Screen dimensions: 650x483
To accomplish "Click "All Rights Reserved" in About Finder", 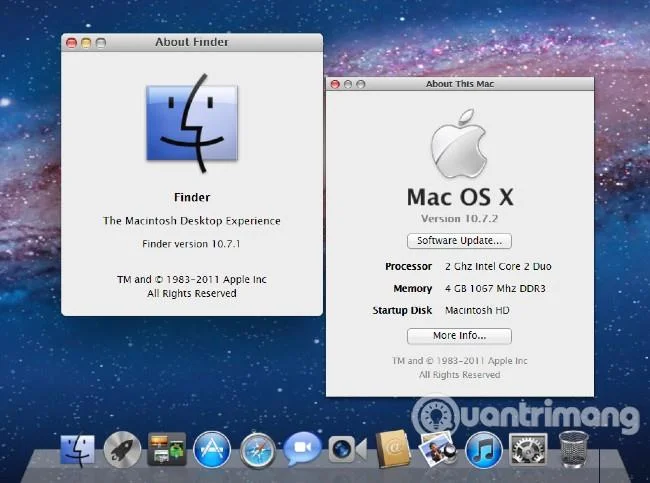I will click(192, 294).
